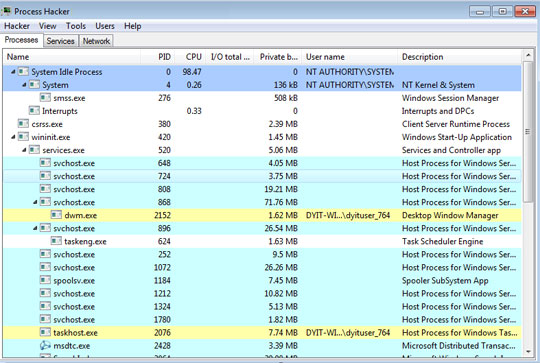This screenshot has width=540, height=363.
Task: Click icon of svchost.exe PID 808
Action: pos(45,189)
